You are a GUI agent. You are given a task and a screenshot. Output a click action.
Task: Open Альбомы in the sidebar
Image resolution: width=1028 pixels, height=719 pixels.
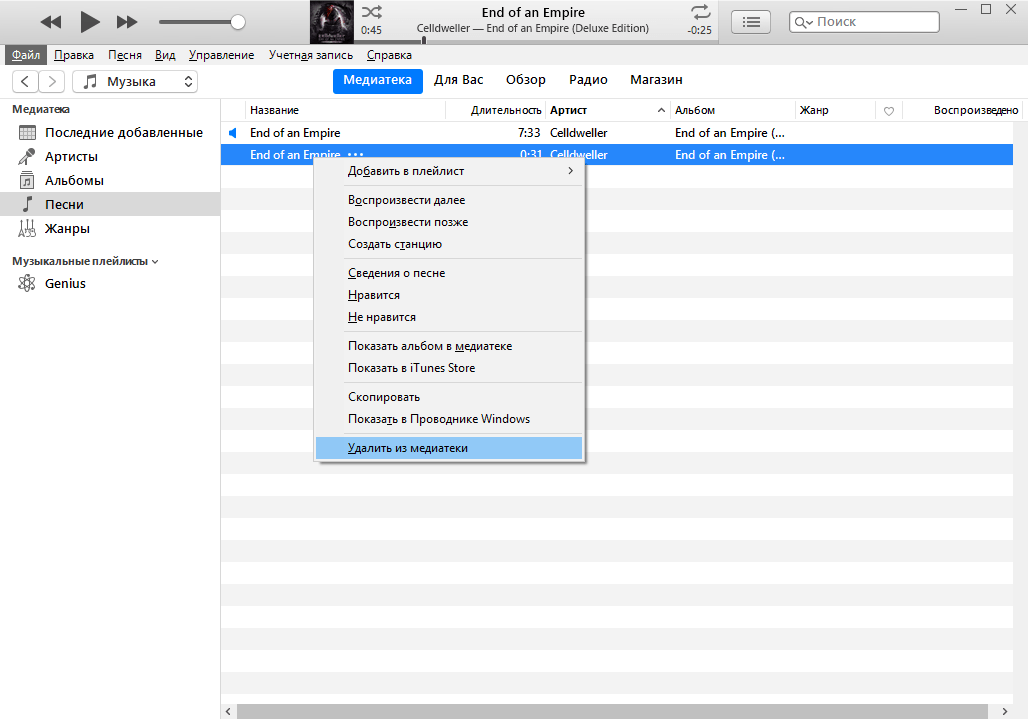[x=74, y=181]
